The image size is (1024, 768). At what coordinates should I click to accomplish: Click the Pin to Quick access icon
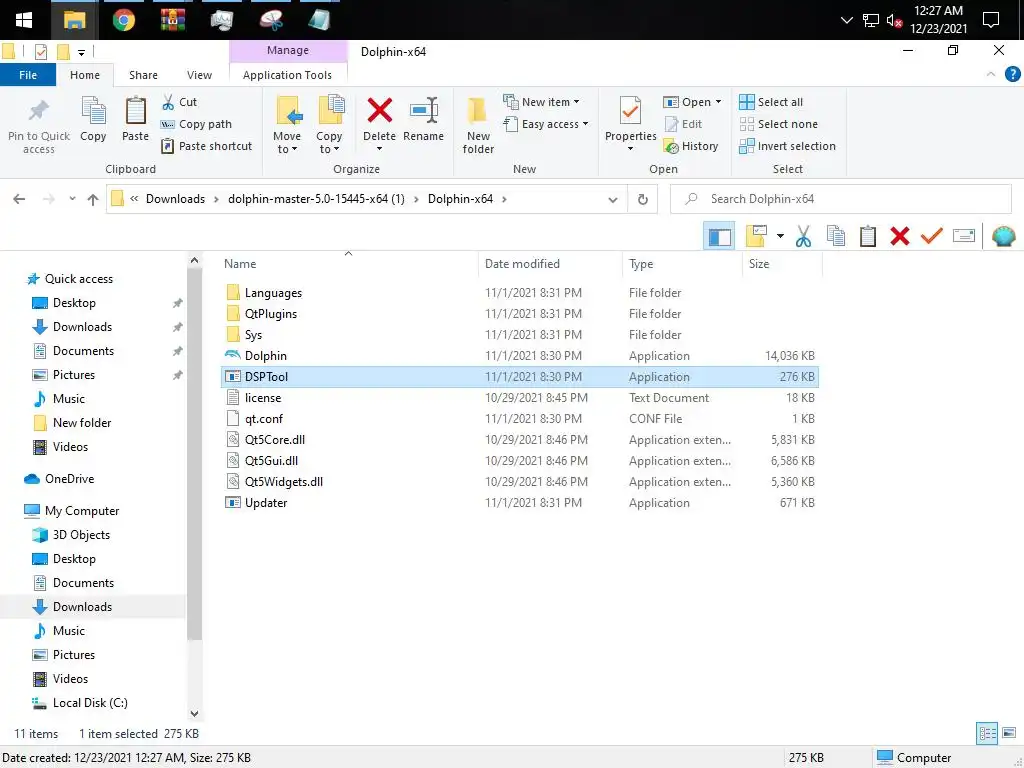pyautogui.click(x=39, y=110)
